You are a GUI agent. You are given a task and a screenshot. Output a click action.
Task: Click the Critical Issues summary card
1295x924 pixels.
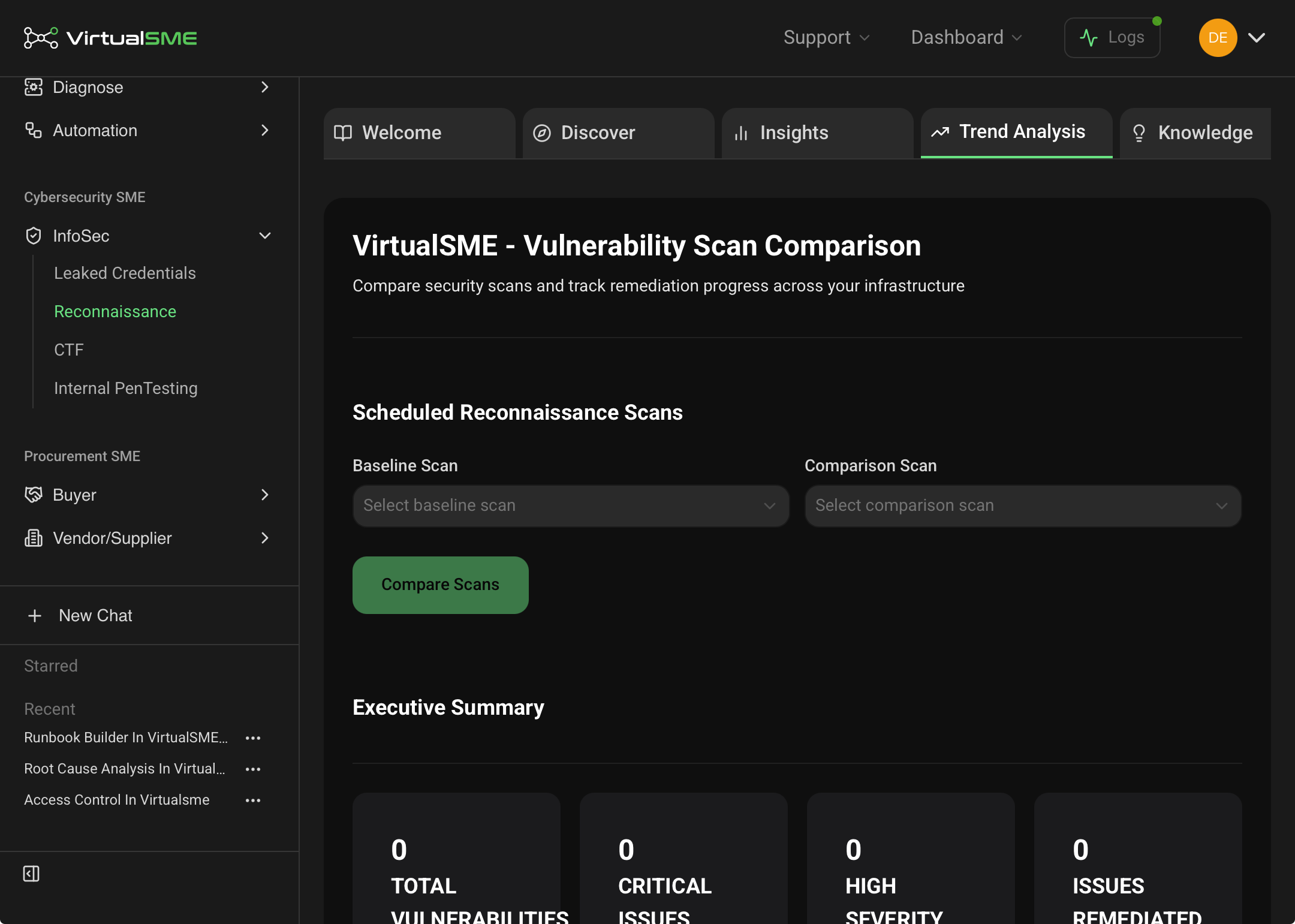tap(683, 859)
